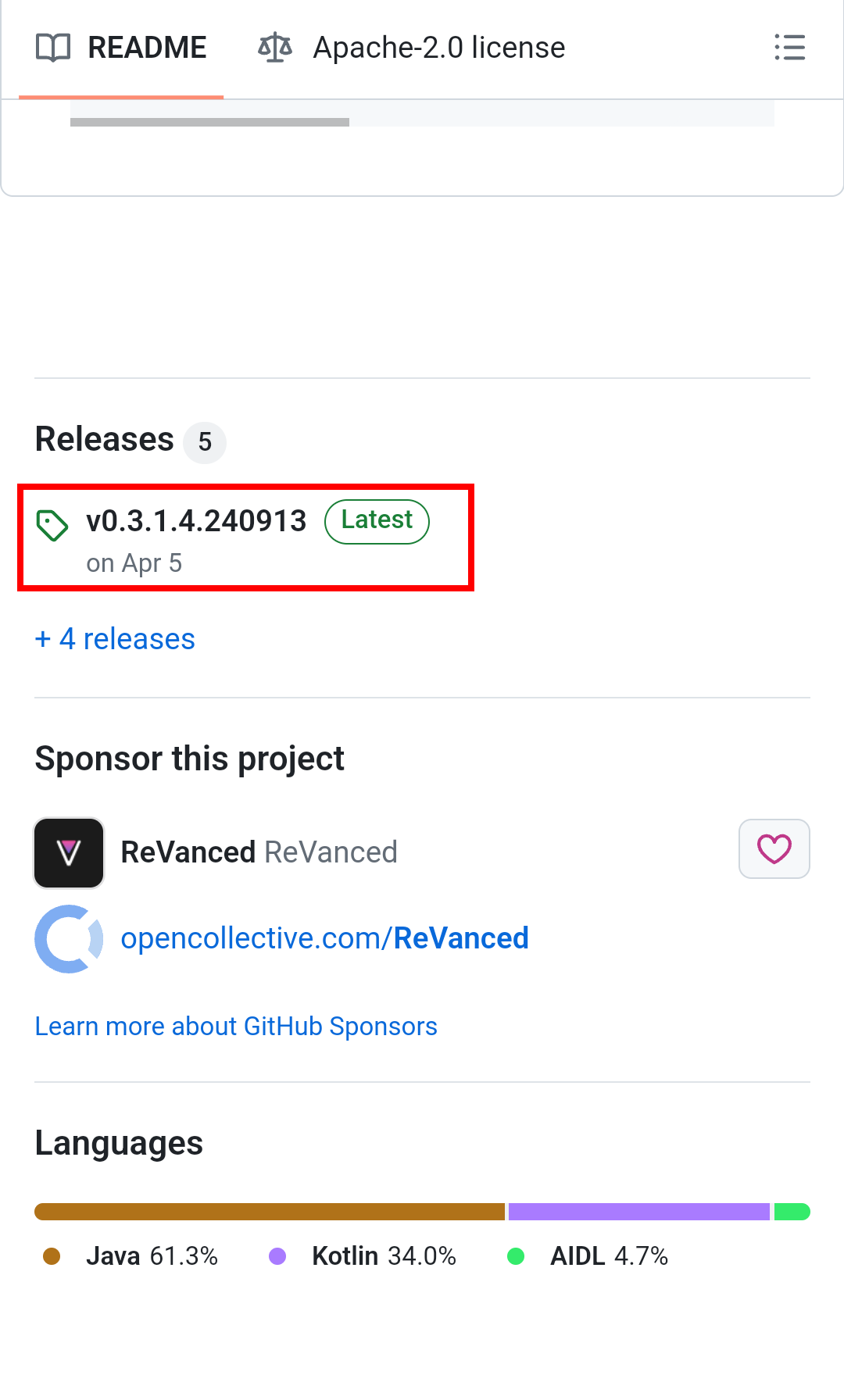The image size is (844, 1400).
Task: Click the Open Collective logo icon
Action: point(69,938)
